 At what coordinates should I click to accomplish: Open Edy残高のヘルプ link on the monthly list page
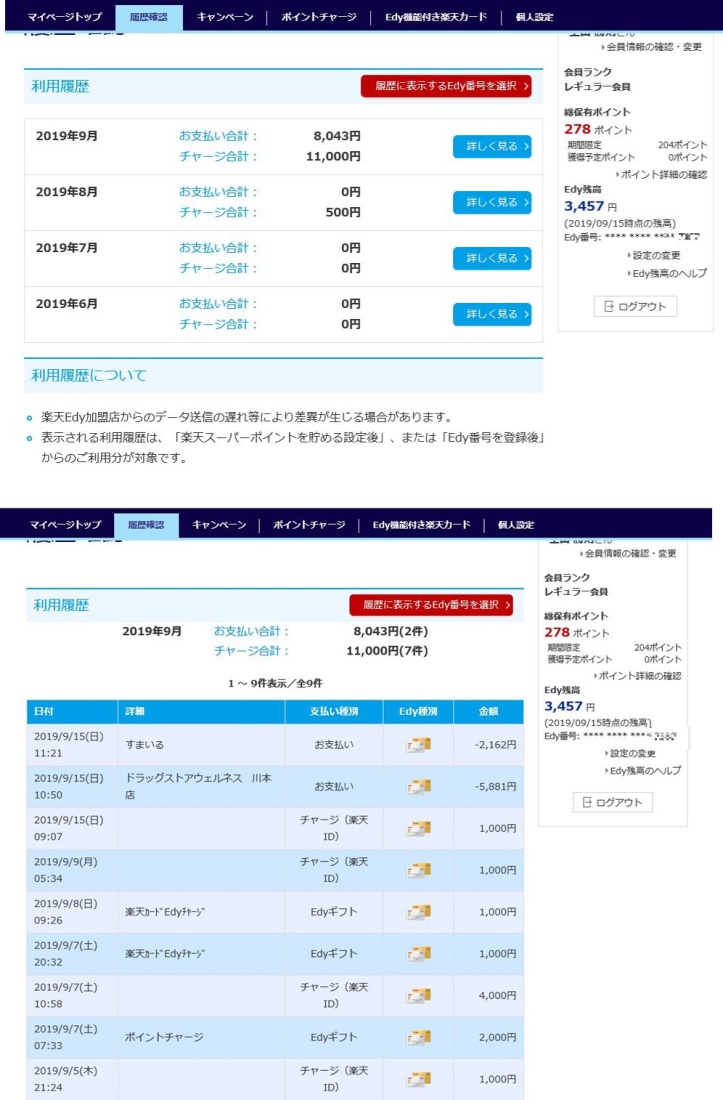(667, 273)
